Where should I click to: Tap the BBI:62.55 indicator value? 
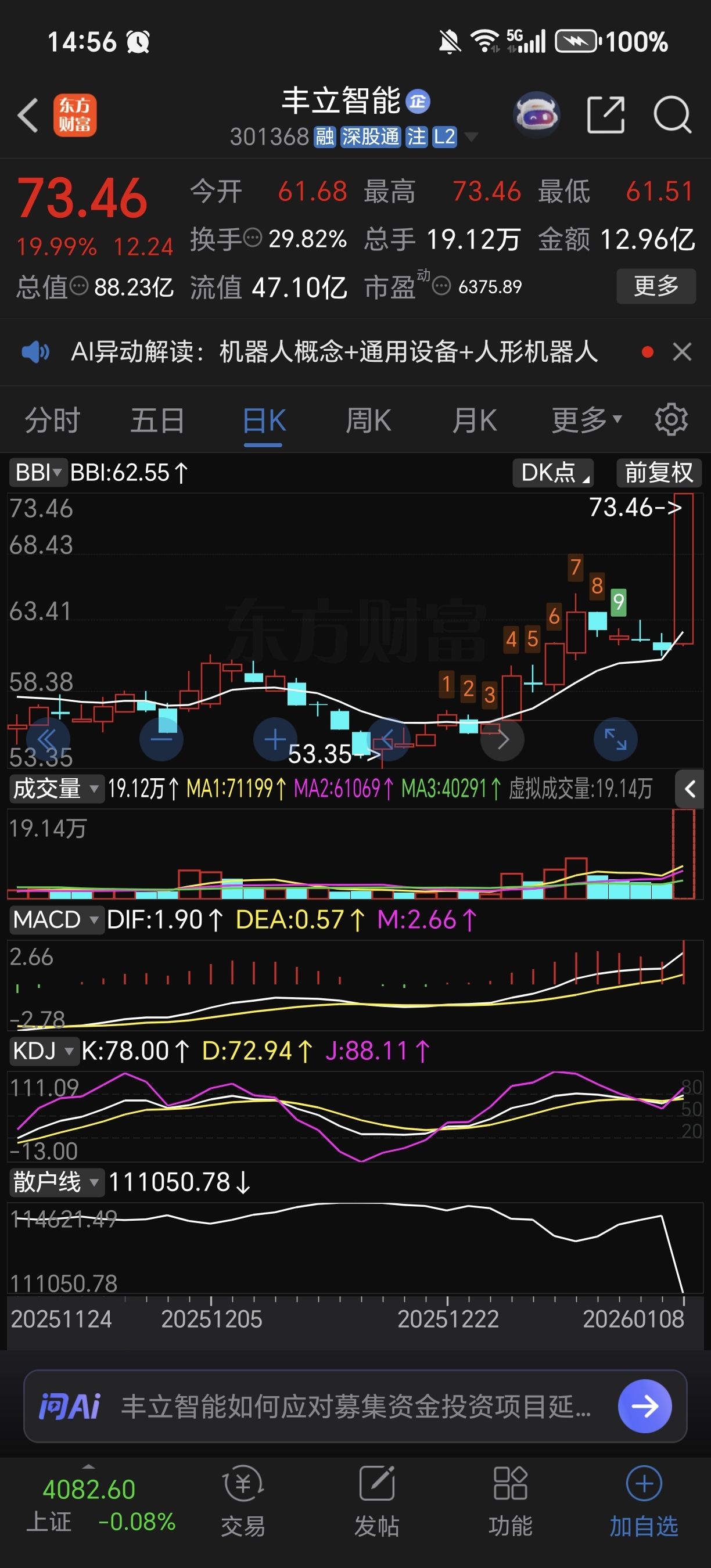(x=128, y=472)
